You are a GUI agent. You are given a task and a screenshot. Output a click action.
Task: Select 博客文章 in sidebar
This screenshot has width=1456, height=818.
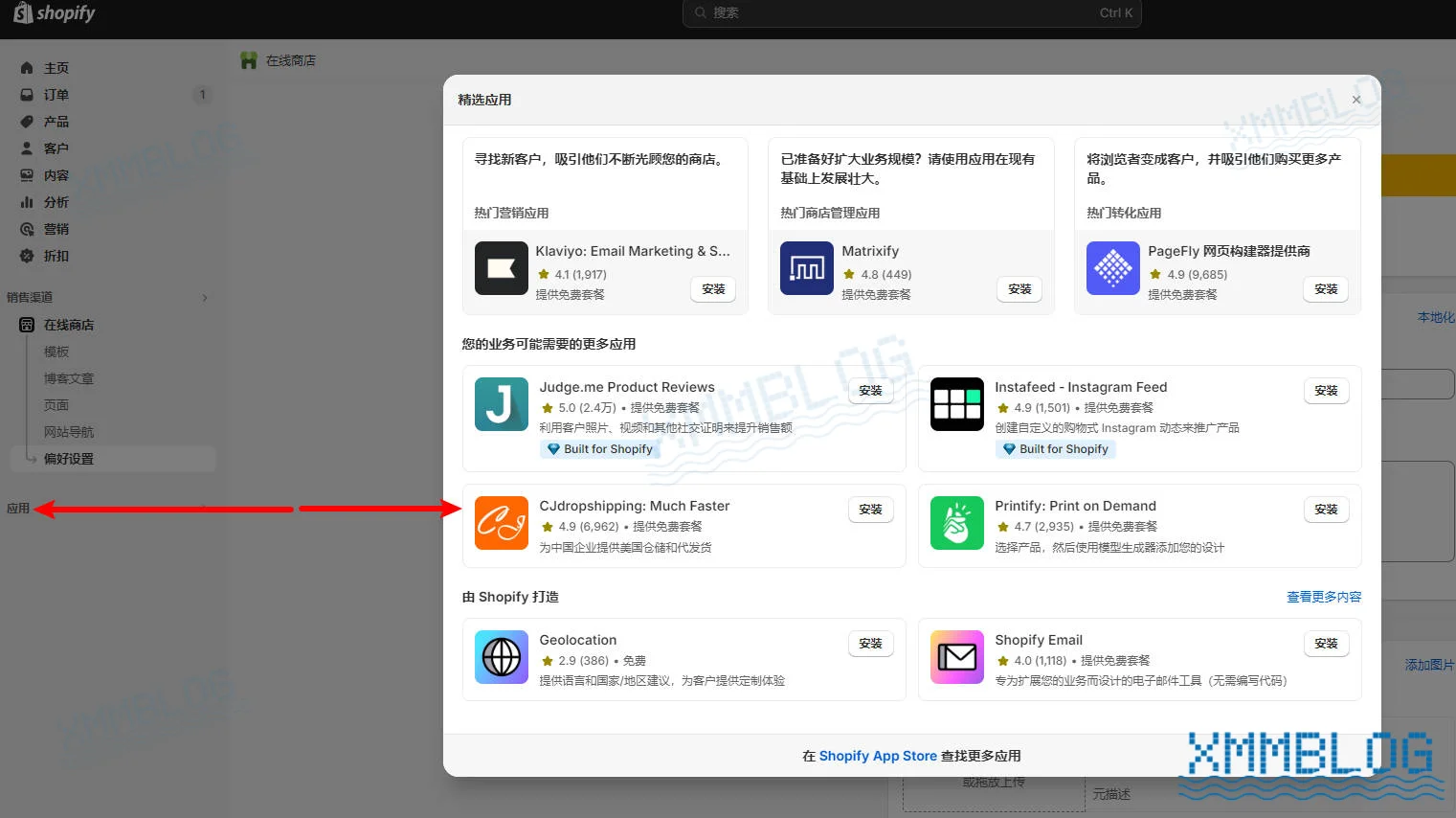click(69, 378)
